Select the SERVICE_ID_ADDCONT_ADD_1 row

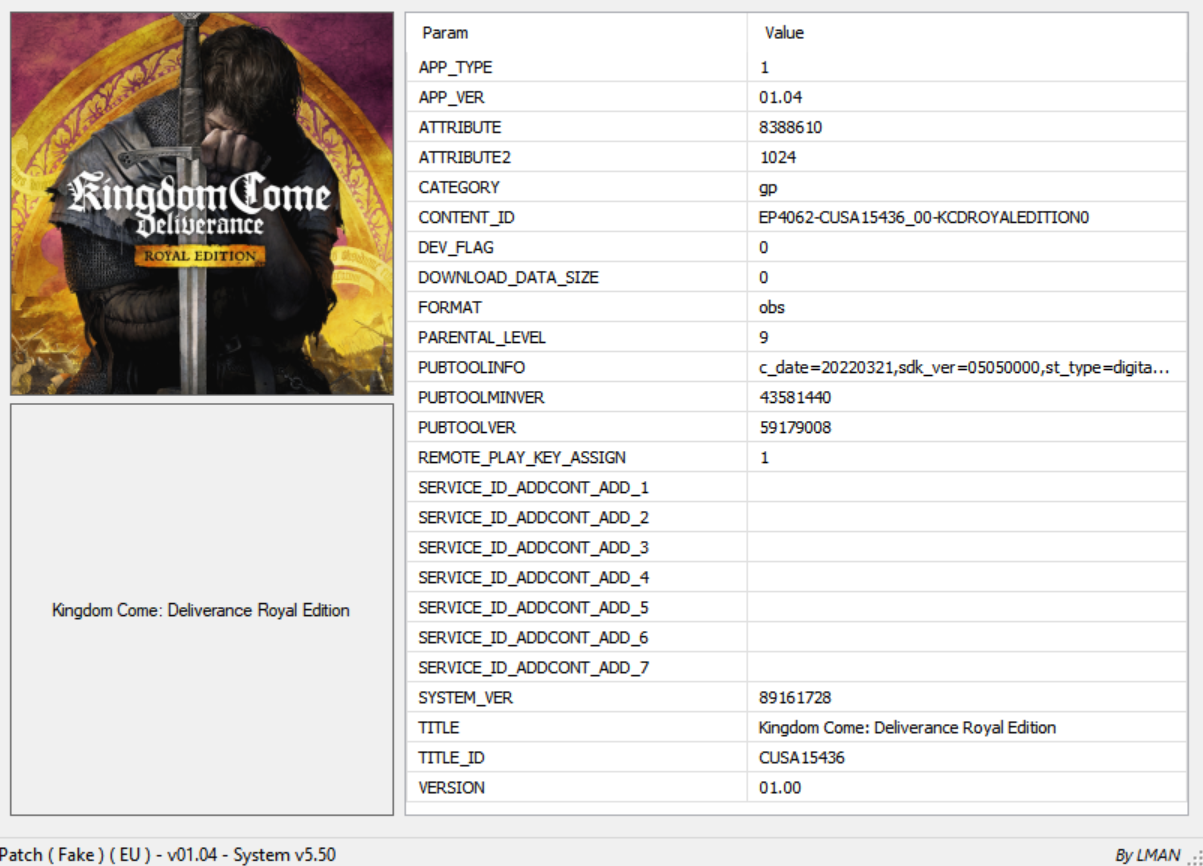[797, 487]
